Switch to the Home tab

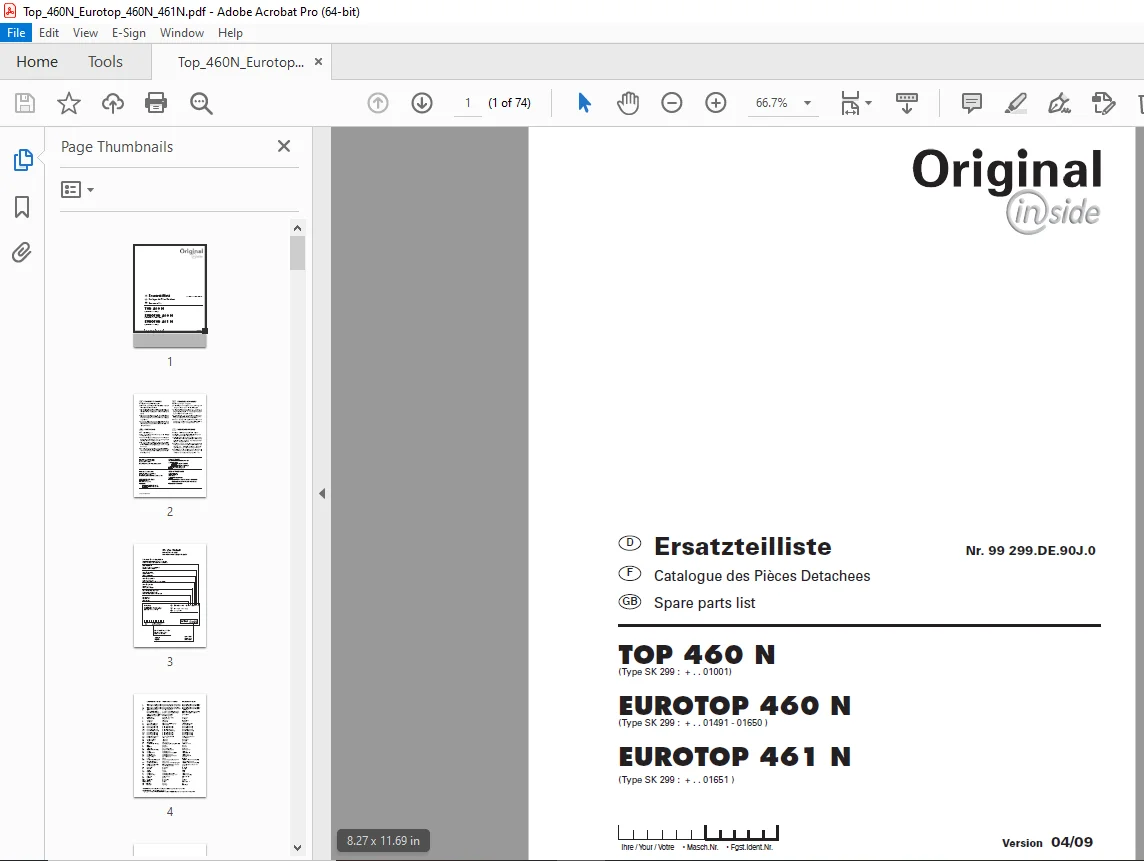(37, 62)
